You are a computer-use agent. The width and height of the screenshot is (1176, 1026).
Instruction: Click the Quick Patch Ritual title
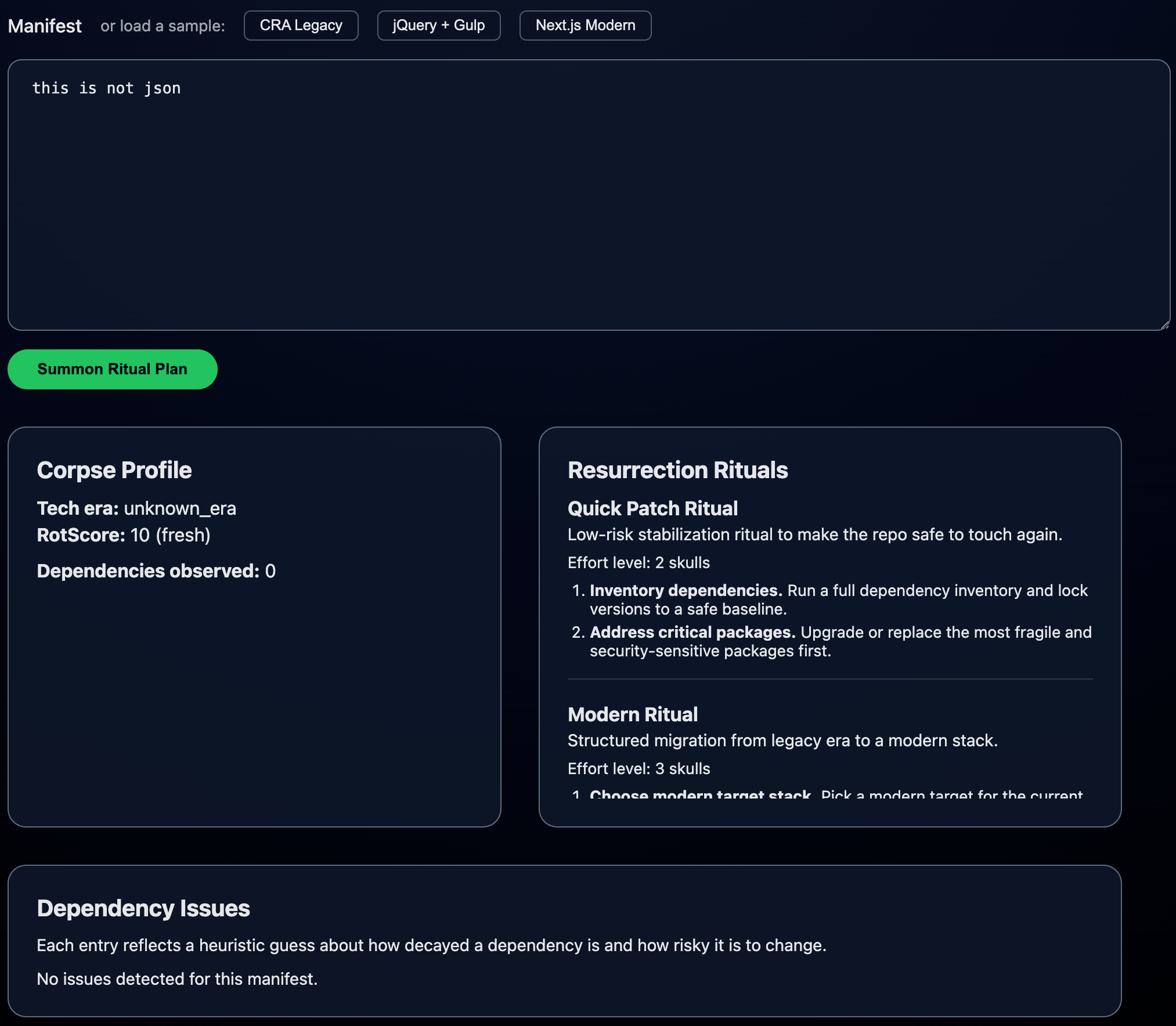tap(652, 508)
